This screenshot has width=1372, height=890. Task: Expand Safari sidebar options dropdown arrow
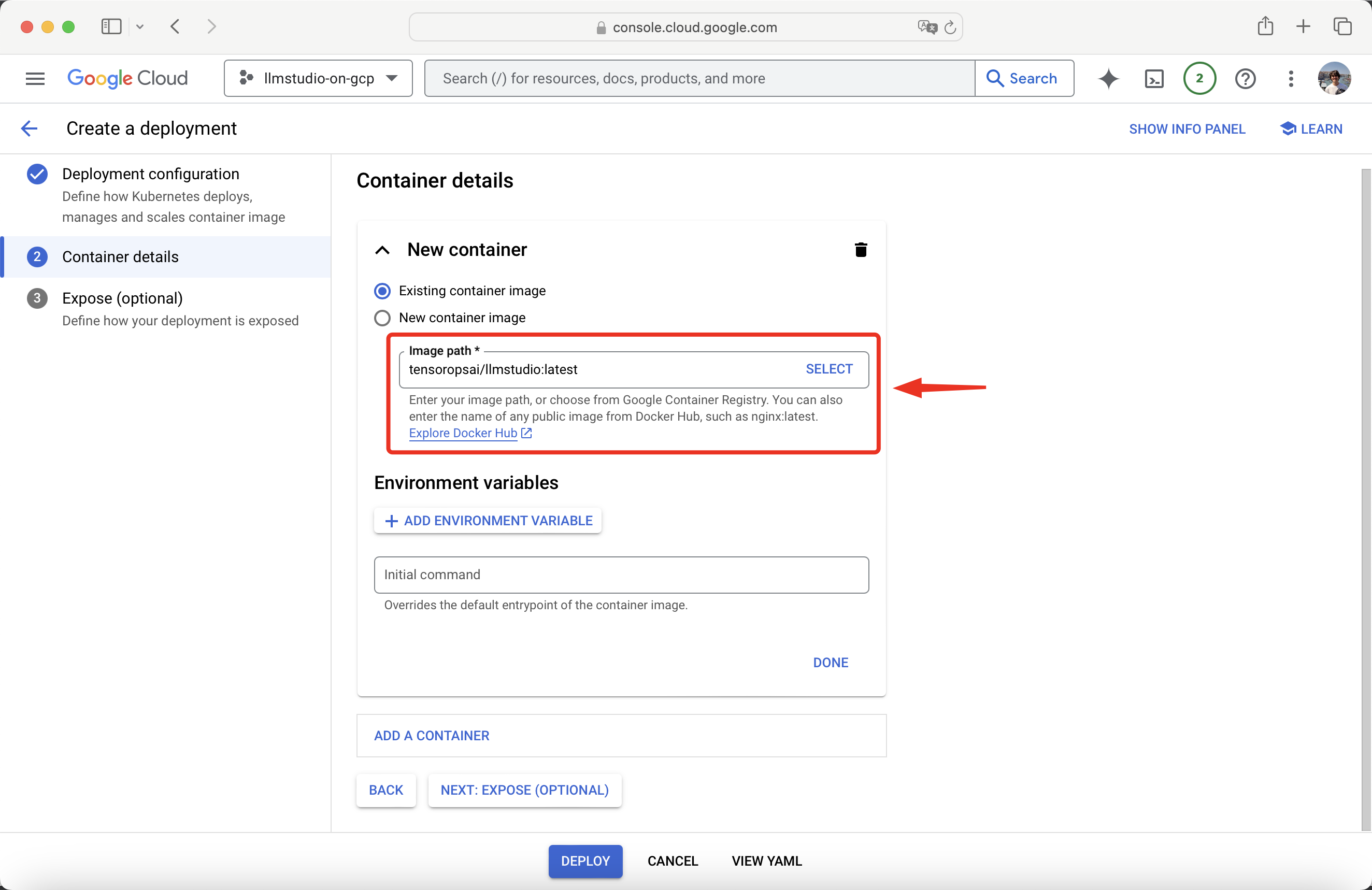point(139,26)
